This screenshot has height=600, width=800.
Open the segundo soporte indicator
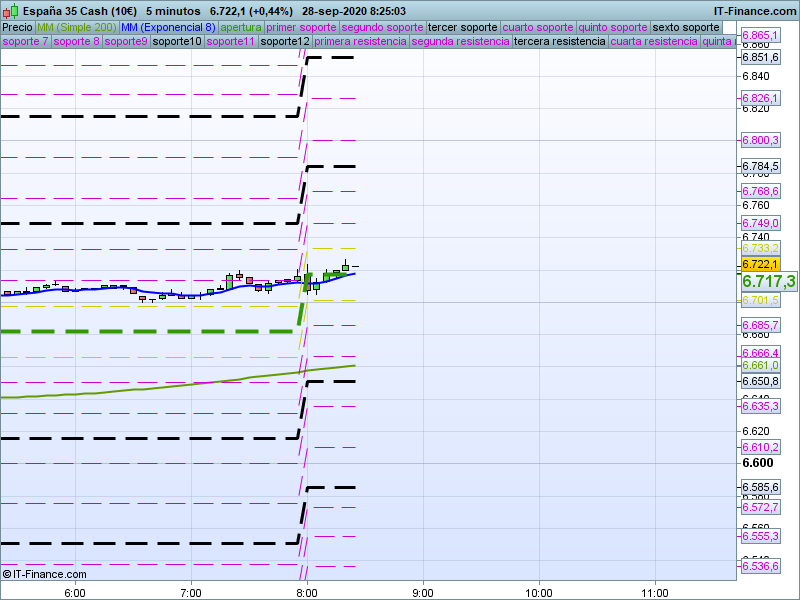(x=382, y=27)
